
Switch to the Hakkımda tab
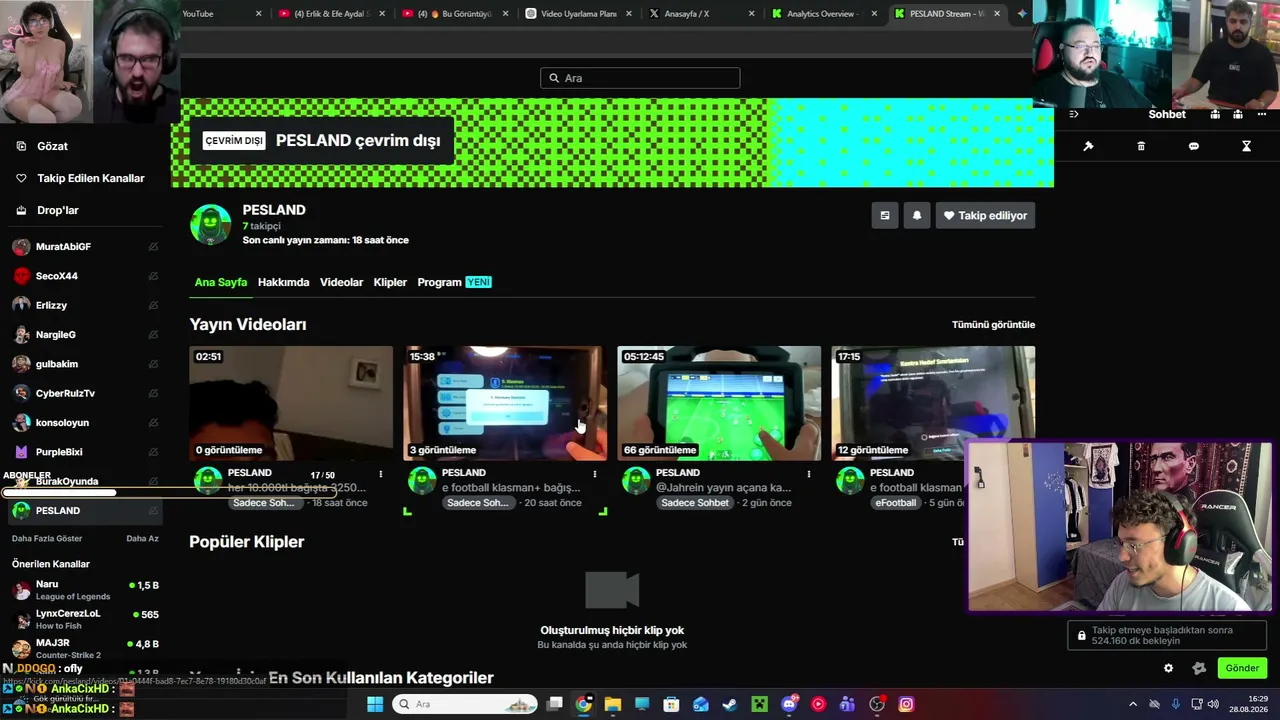[283, 282]
